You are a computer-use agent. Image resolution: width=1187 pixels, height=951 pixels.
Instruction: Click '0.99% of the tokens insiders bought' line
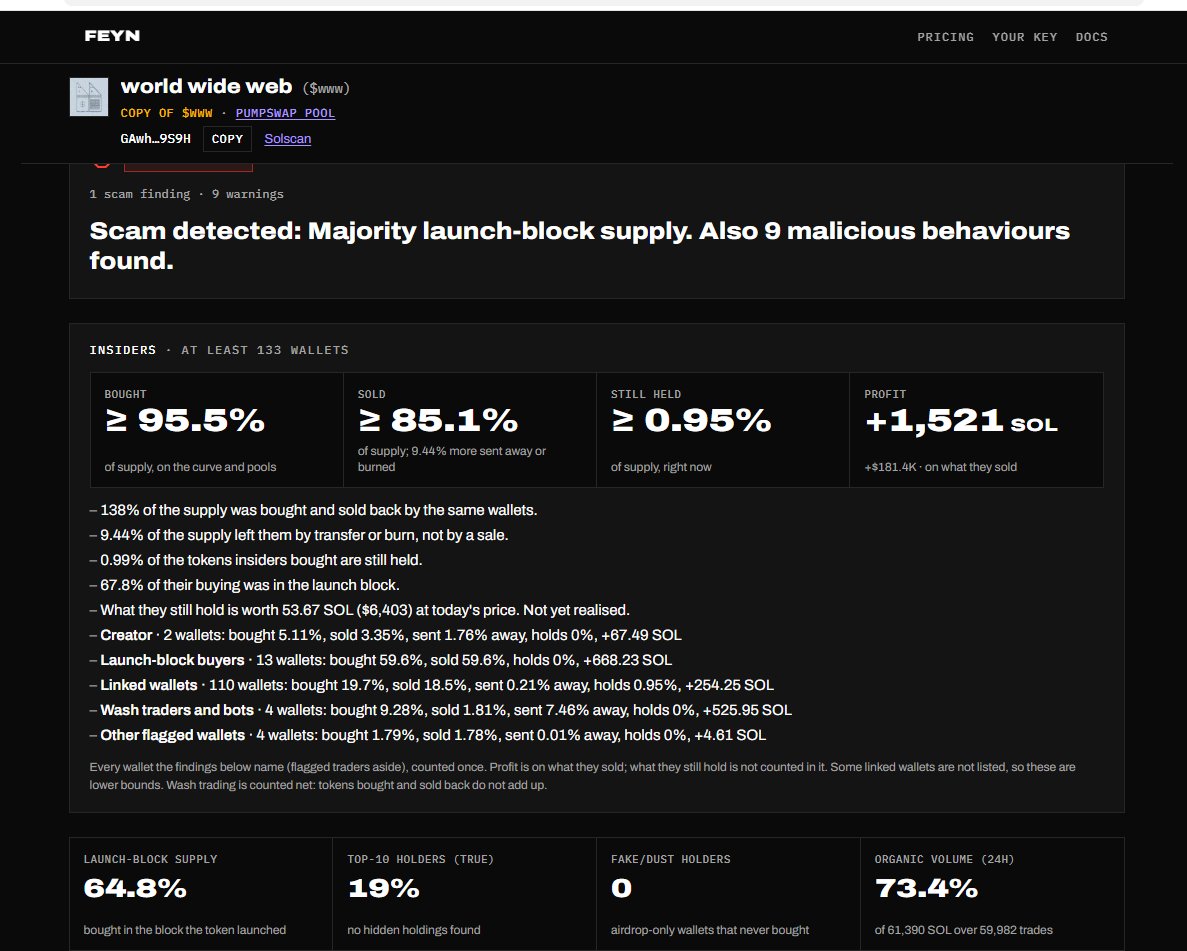[256, 560]
